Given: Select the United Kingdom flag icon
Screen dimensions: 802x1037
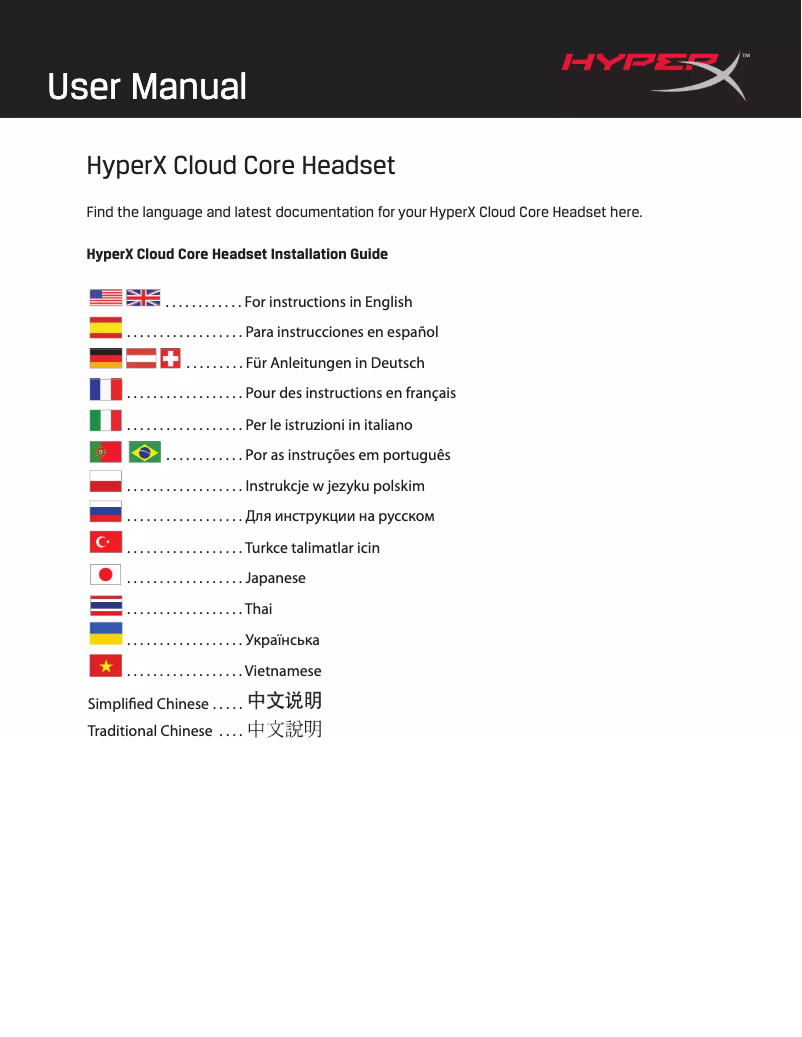Looking at the screenshot, I should [x=142, y=296].
